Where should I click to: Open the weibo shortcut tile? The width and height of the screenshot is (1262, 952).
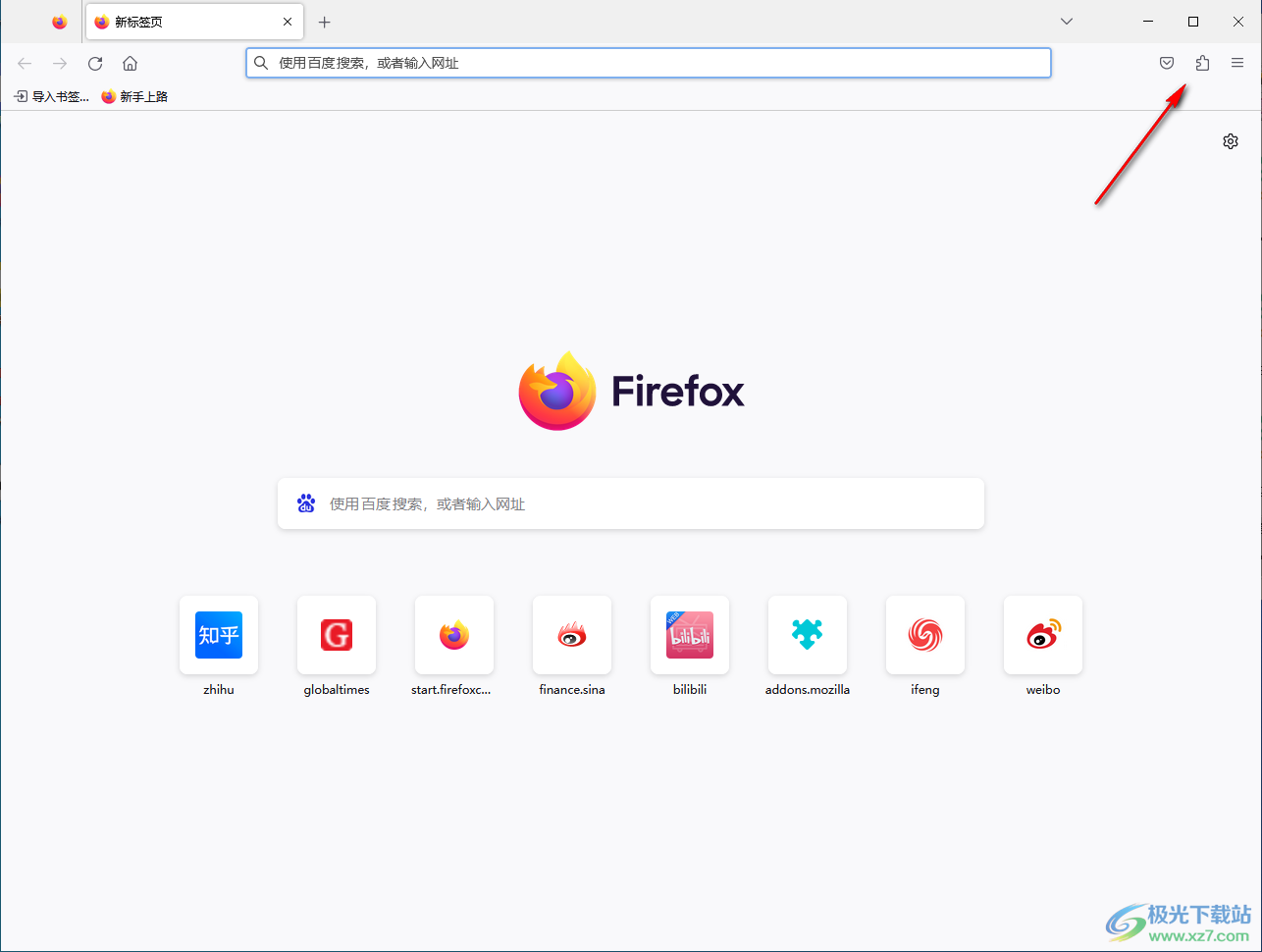(x=1043, y=635)
